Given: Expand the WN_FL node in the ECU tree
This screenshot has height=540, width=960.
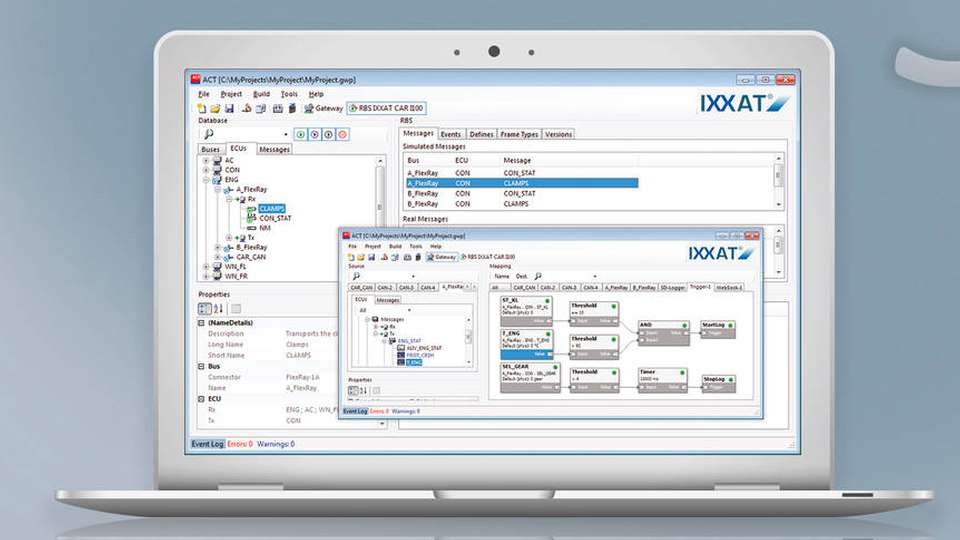Looking at the screenshot, I should tap(206, 267).
